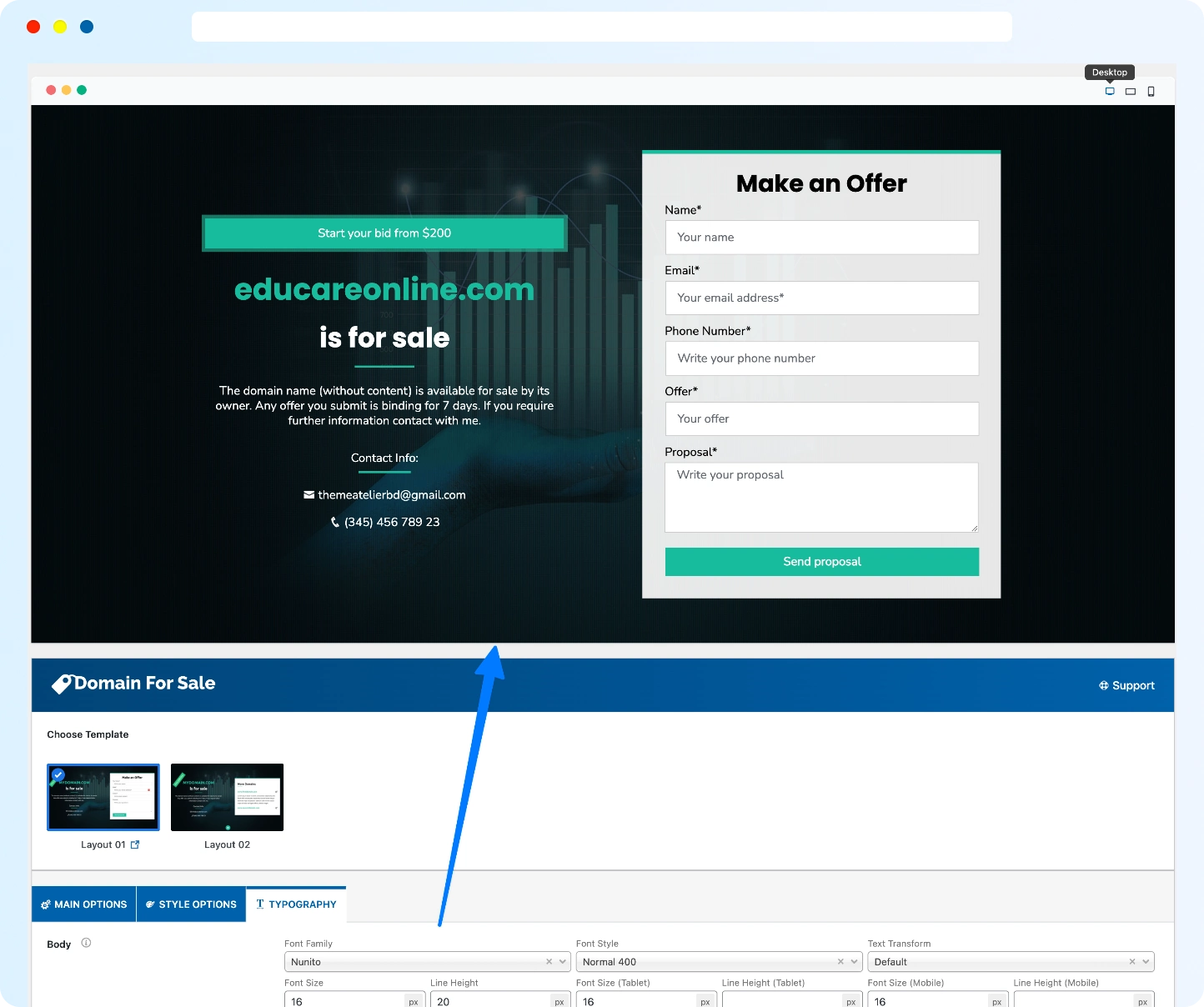Select the Layout 02 template thumbnail
This screenshot has height=1007, width=1204.
[x=227, y=797]
